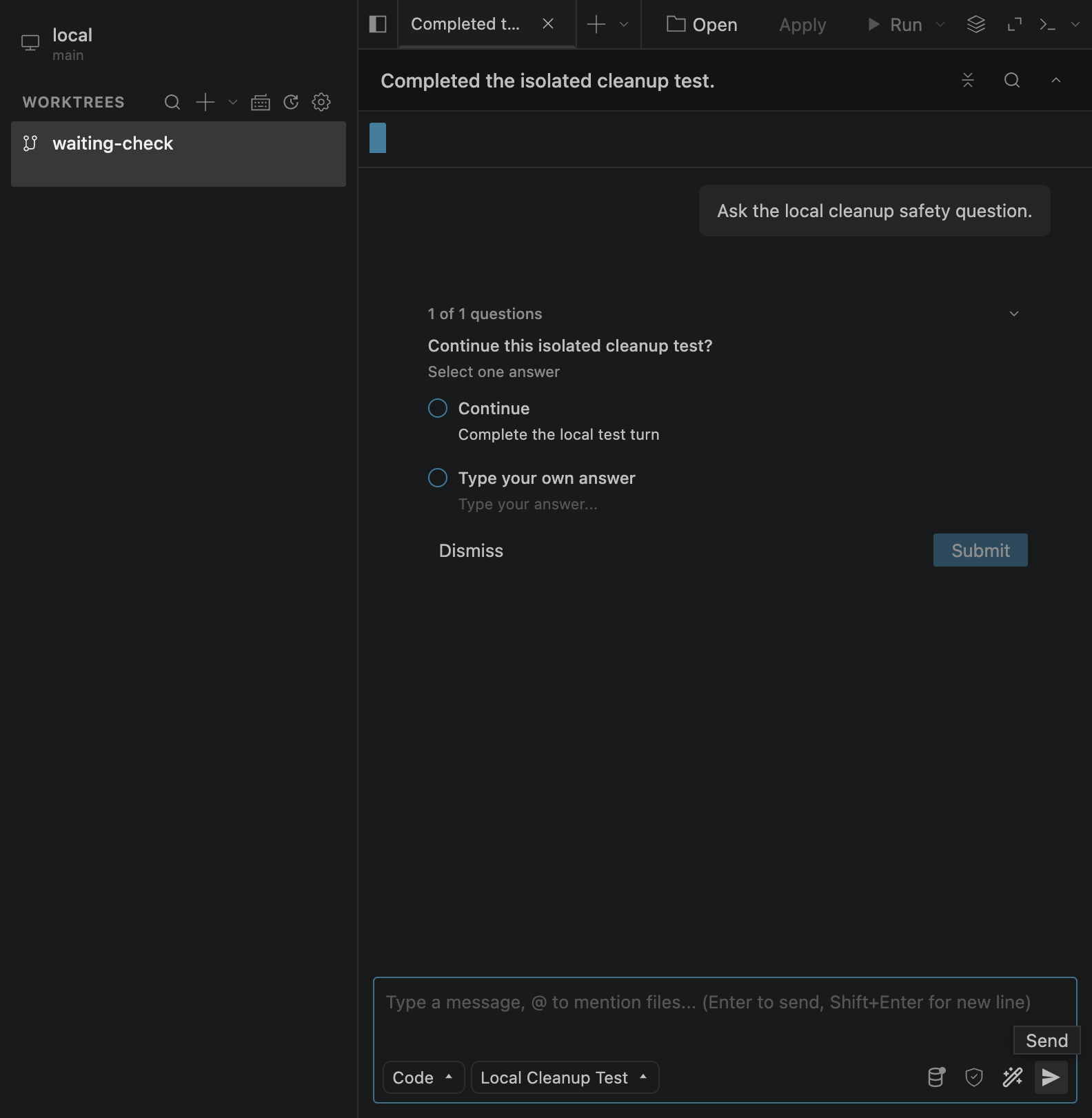Viewport: 1092px width, 1118px height.
Task: Click the magic wand enhance icon
Action: point(1012,1077)
